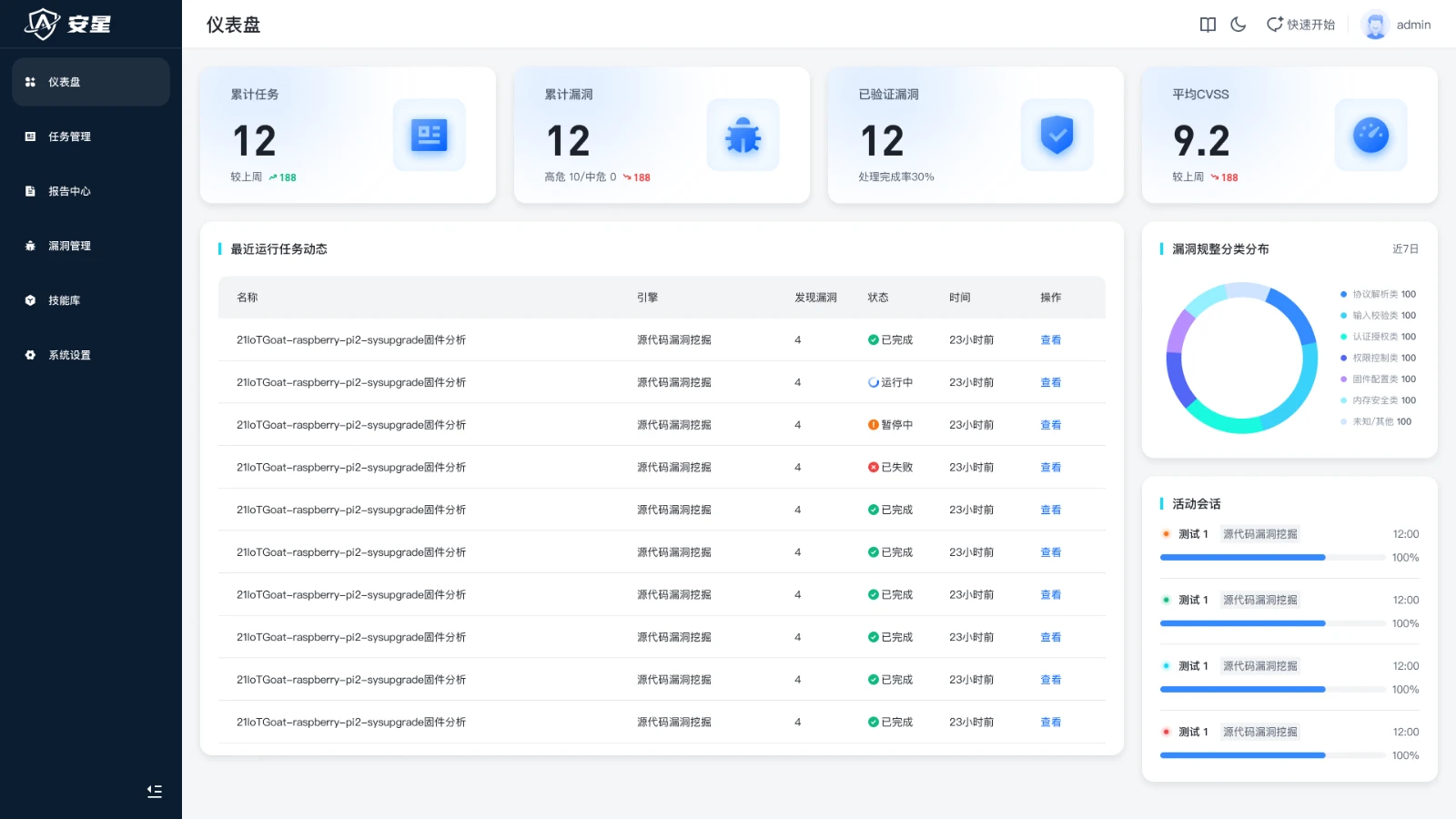Click the 状态 column header
This screenshot has width=1456, height=819.
(x=878, y=298)
